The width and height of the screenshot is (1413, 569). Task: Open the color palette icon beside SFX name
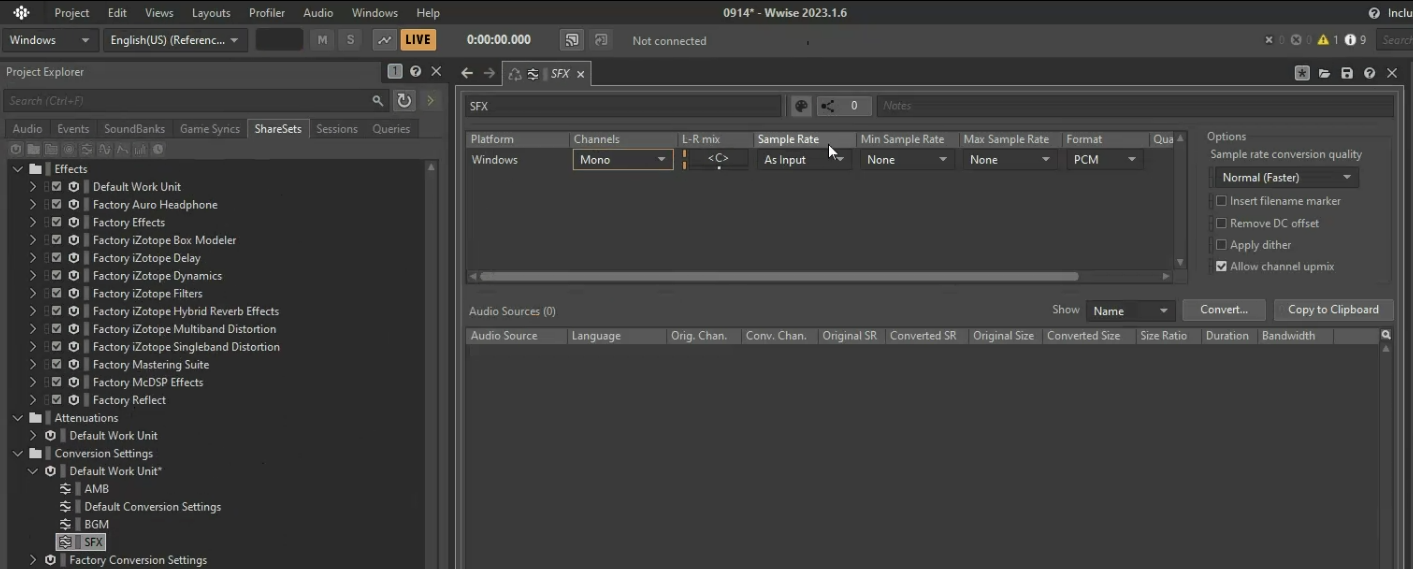click(x=801, y=106)
